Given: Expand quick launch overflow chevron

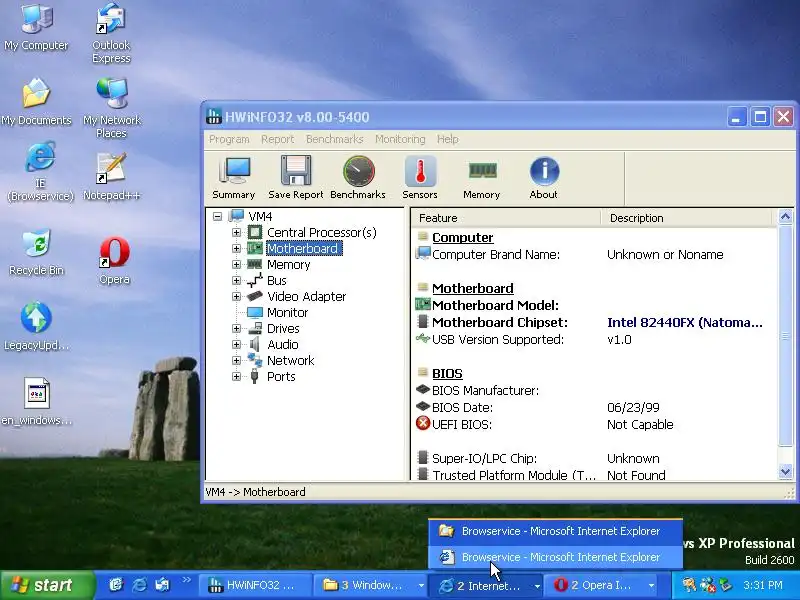Looking at the screenshot, I should pyautogui.click(x=186, y=580).
